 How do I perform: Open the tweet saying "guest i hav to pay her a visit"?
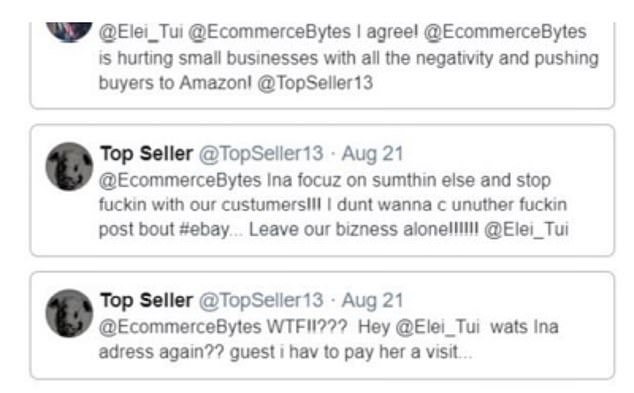tap(322, 325)
